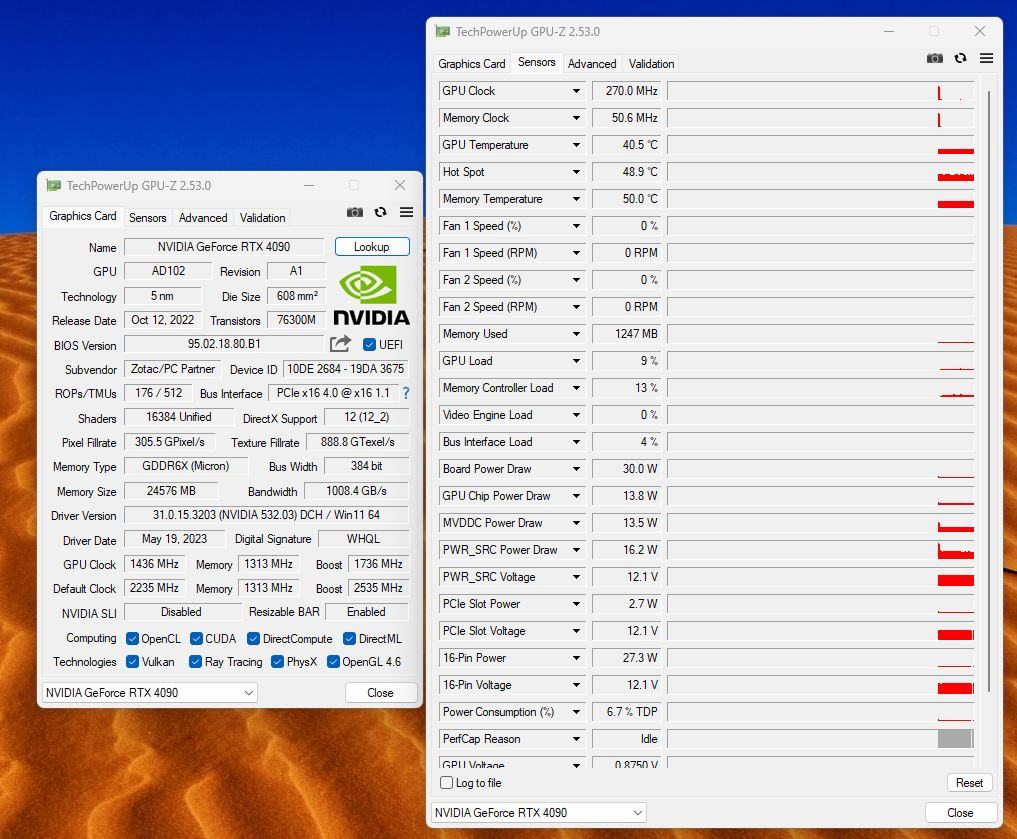Open hamburger menu in Graphics Card window
The width and height of the screenshot is (1017, 839).
point(406,212)
